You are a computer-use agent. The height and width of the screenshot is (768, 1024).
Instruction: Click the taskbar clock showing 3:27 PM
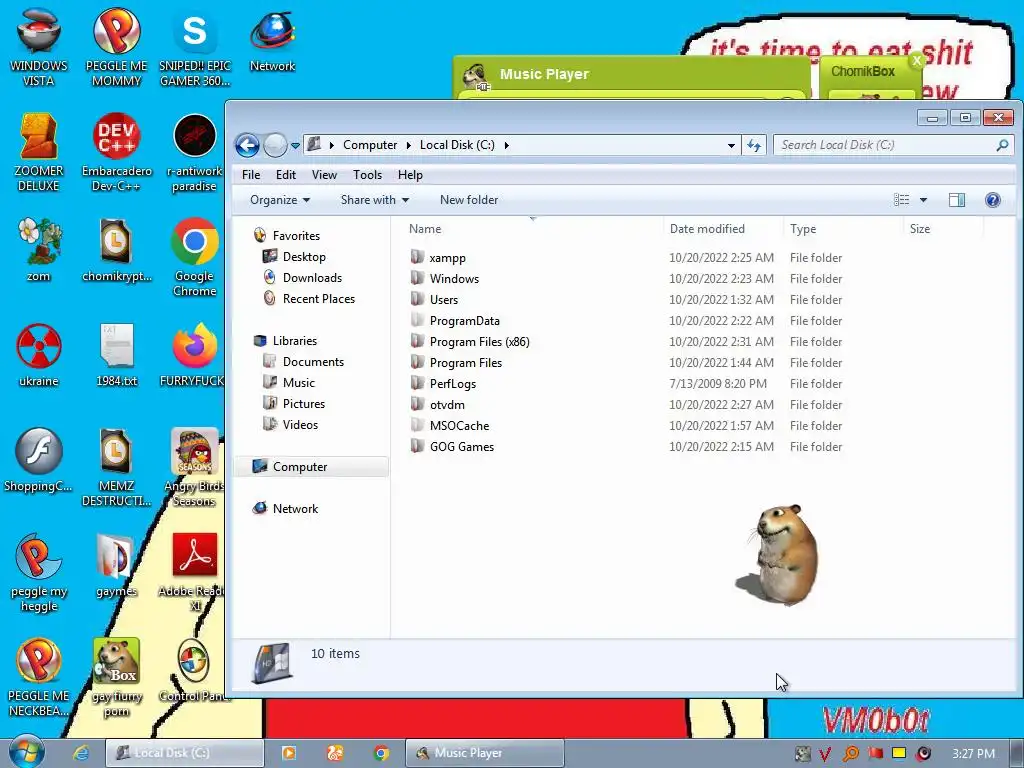(973, 754)
